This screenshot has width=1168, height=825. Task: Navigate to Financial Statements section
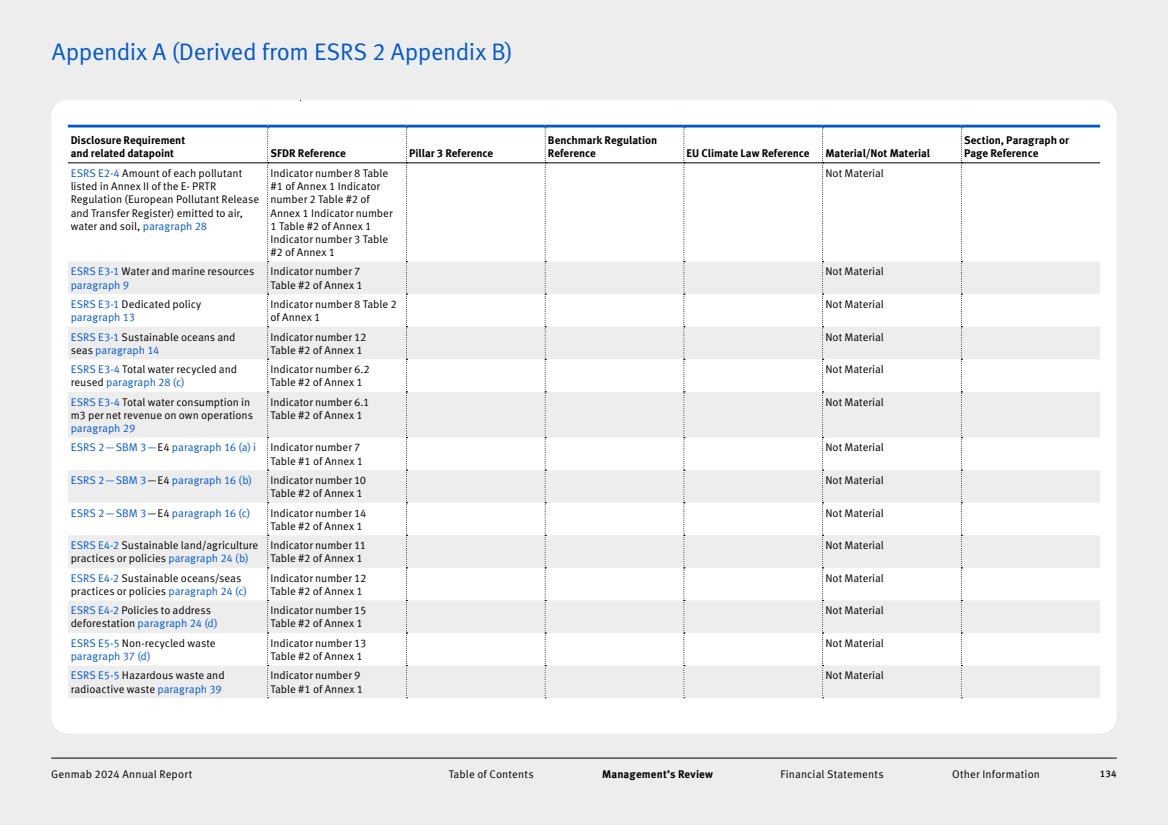831,774
